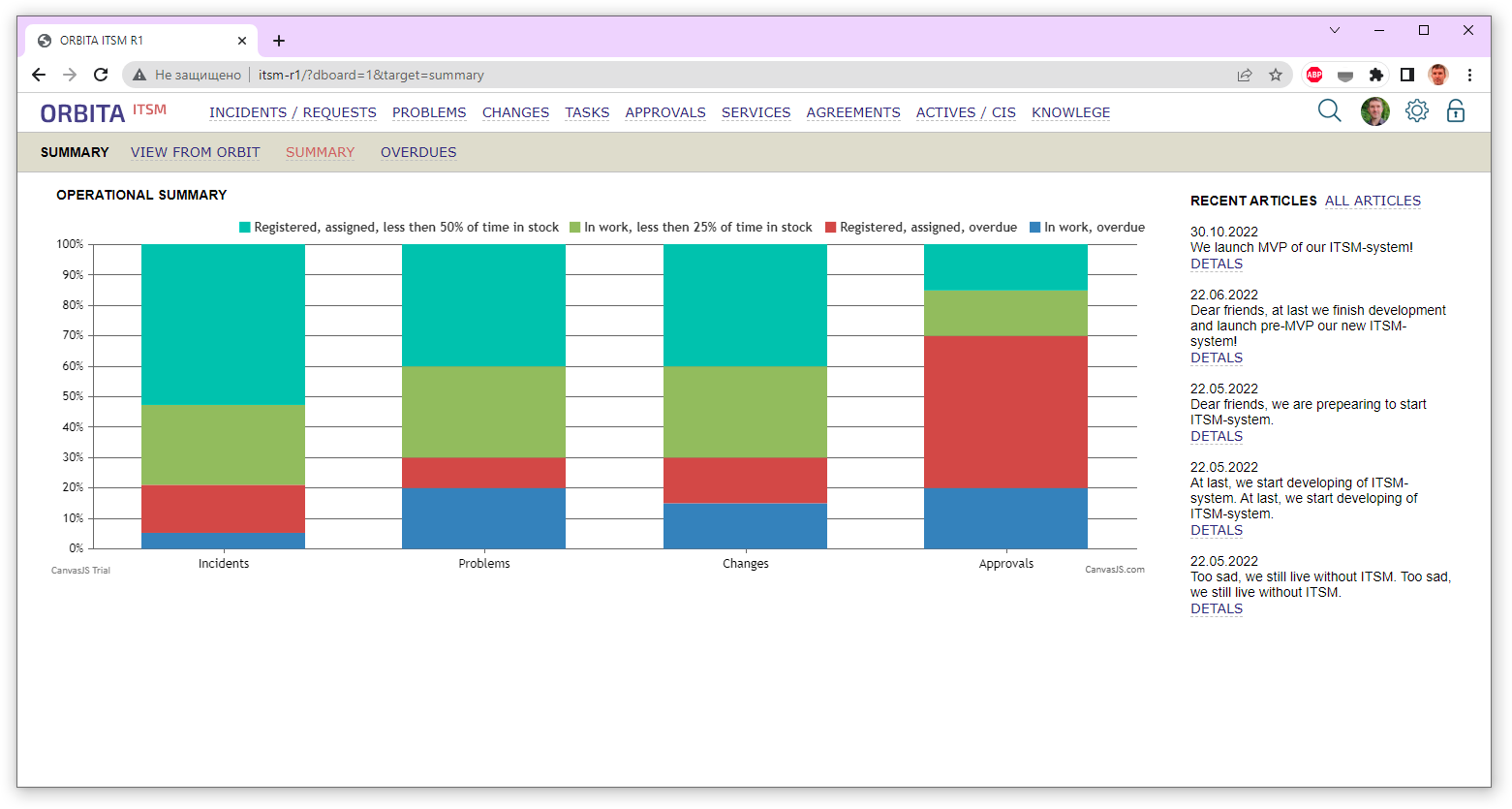
Task: Expand the tab search chevron
Action: [x=1334, y=30]
